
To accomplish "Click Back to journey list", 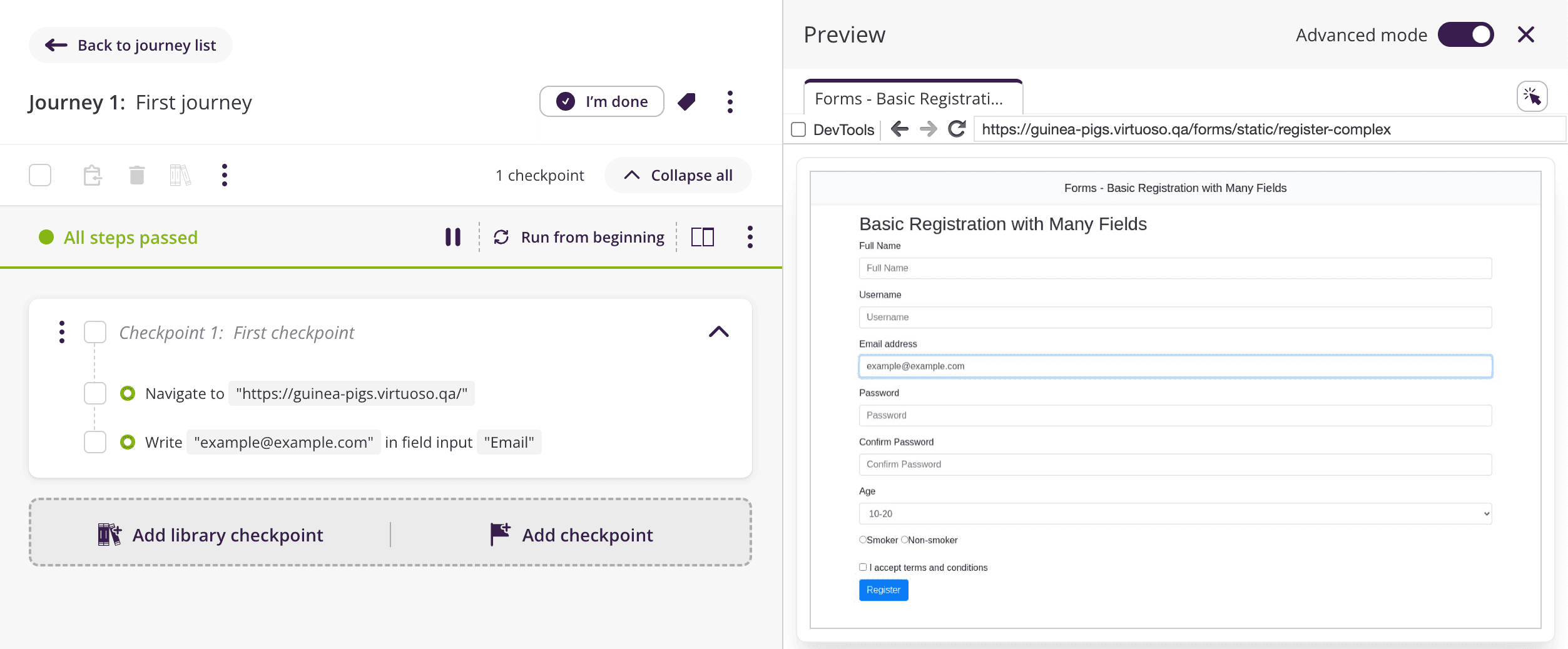I will pos(131,45).
